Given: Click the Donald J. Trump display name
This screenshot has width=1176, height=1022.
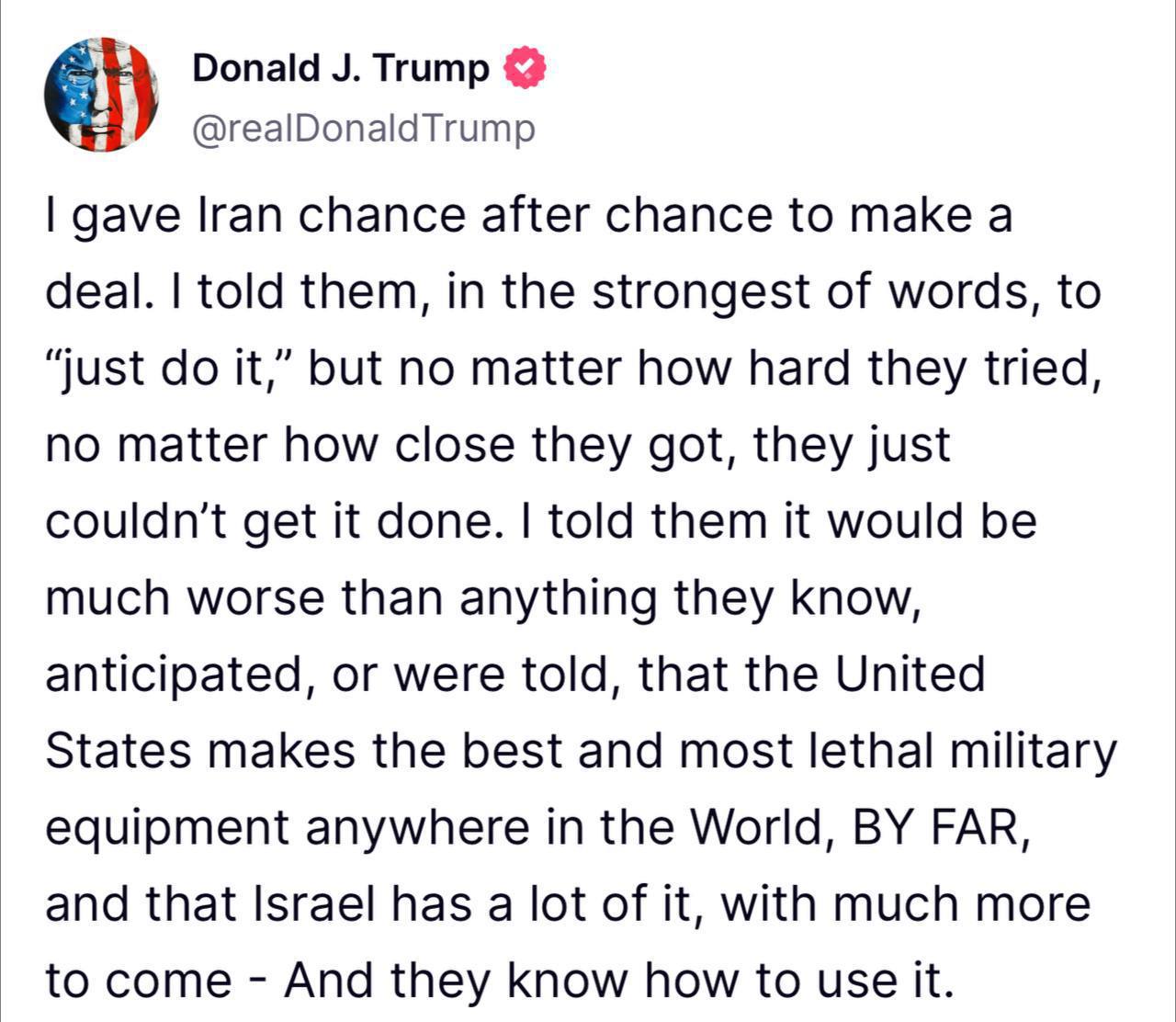Looking at the screenshot, I should click(341, 69).
